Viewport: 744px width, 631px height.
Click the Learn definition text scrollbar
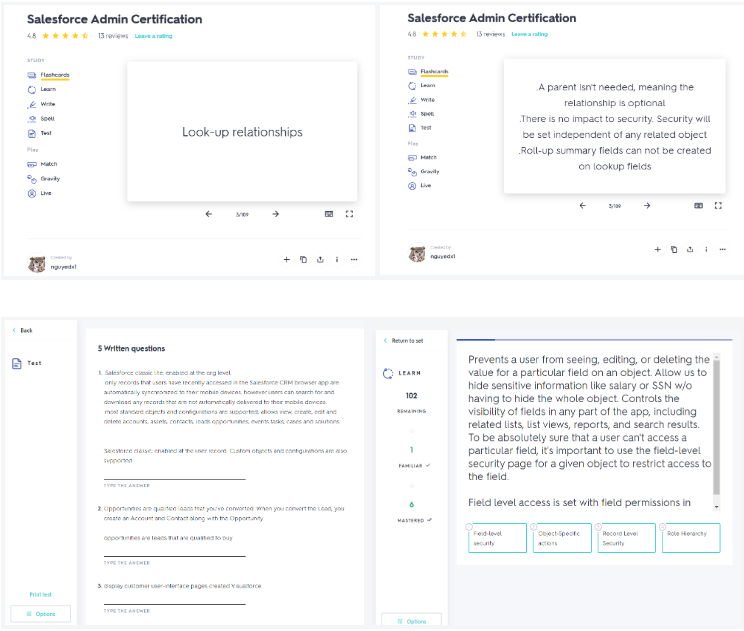[x=716, y=427]
